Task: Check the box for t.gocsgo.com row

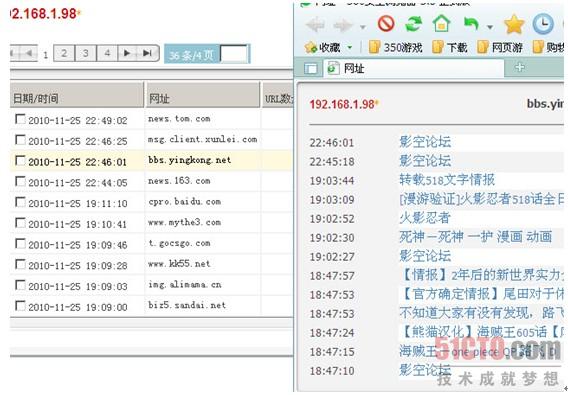Action: [x=21, y=243]
